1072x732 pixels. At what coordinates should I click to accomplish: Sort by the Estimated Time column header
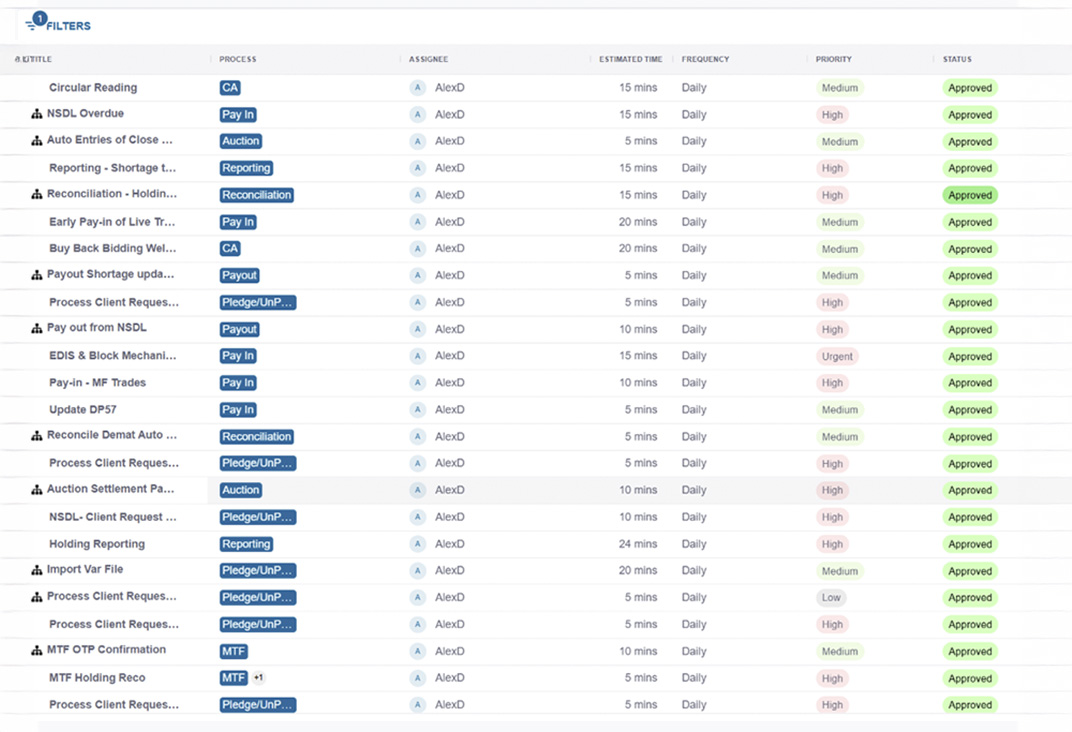pyautogui.click(x=628, y=60)
